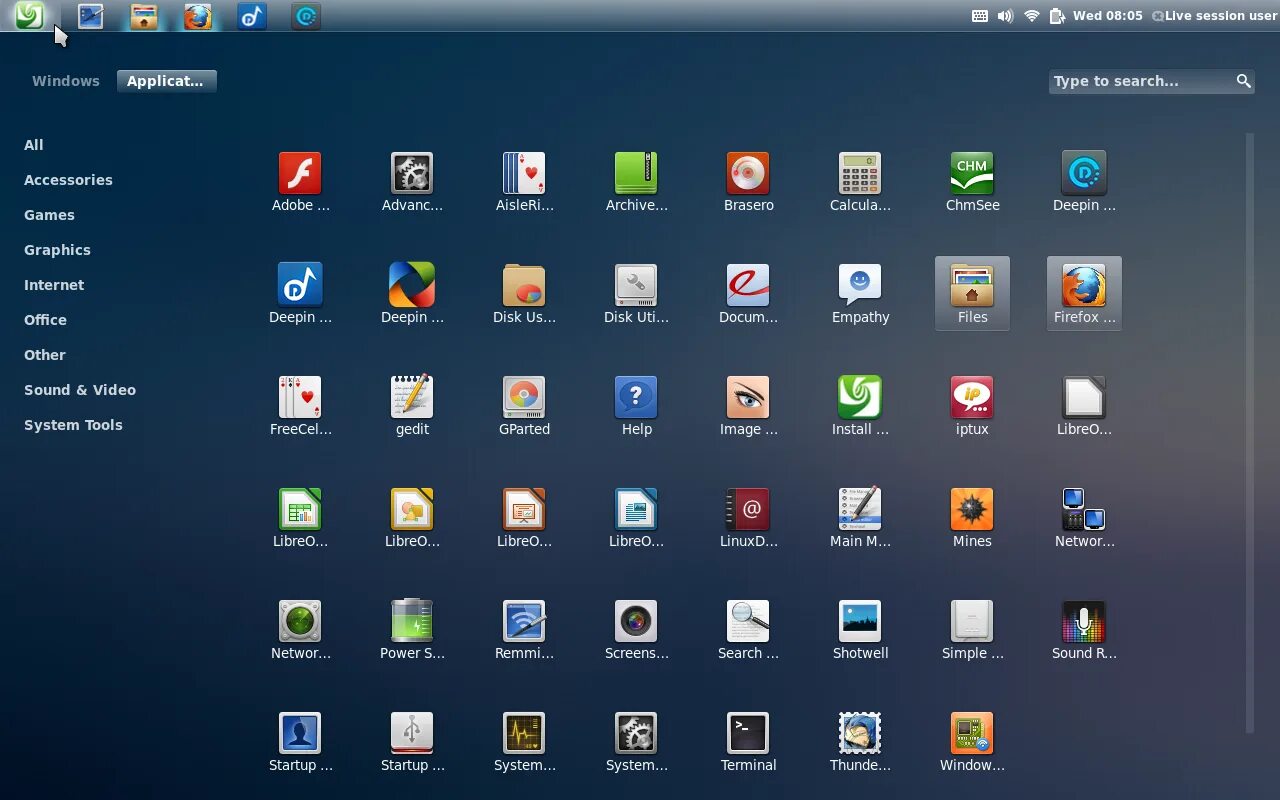The height and width of the screenshot is (800, 1280).
Task: Open the ChmSee viewer icon
Action: (972, 174)
